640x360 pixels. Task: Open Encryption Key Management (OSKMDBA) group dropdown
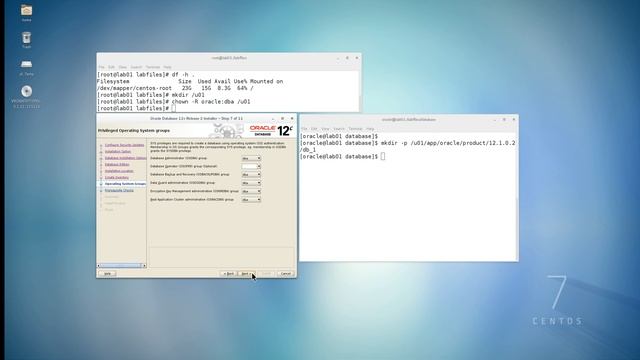[x=251, y=191]
